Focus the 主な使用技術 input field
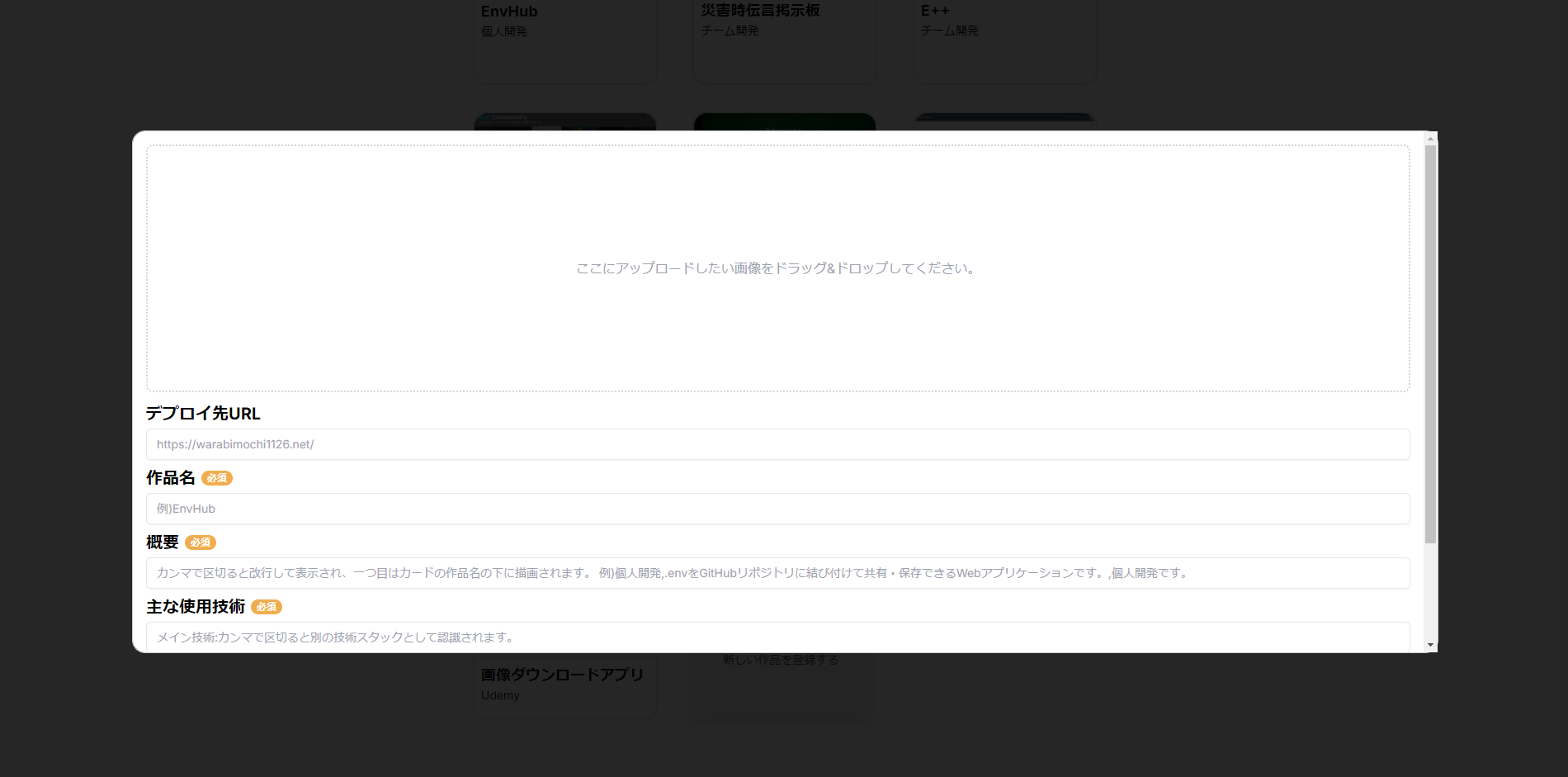 point(777,637)
